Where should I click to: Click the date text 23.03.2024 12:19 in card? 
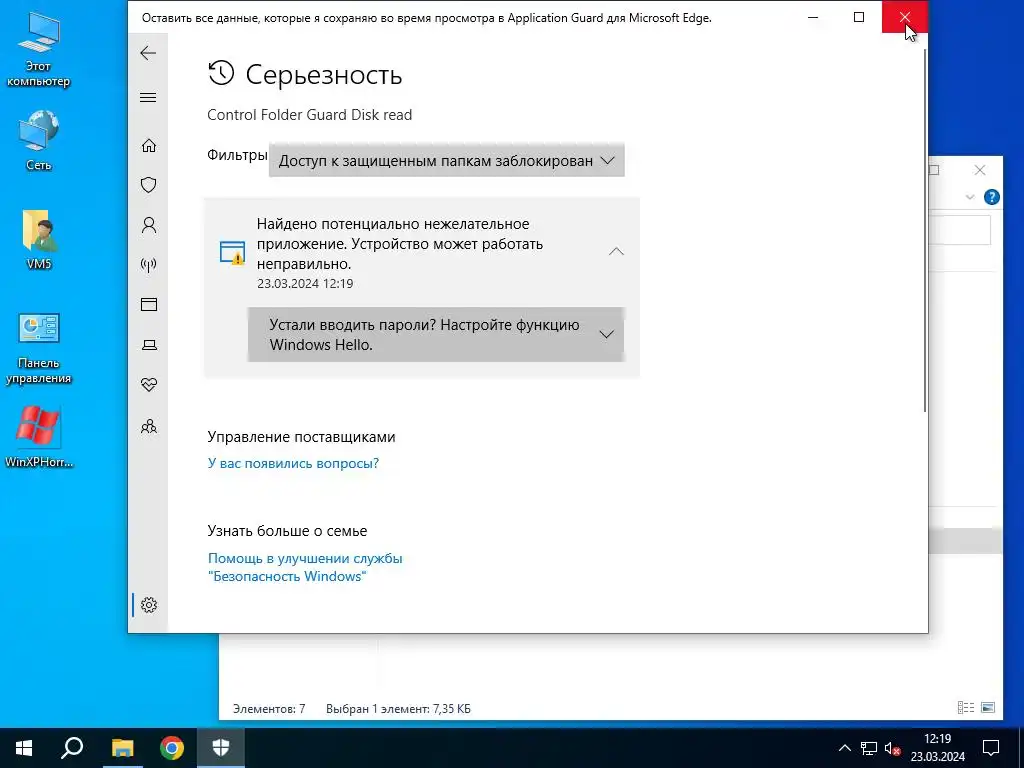click(305, 283)
